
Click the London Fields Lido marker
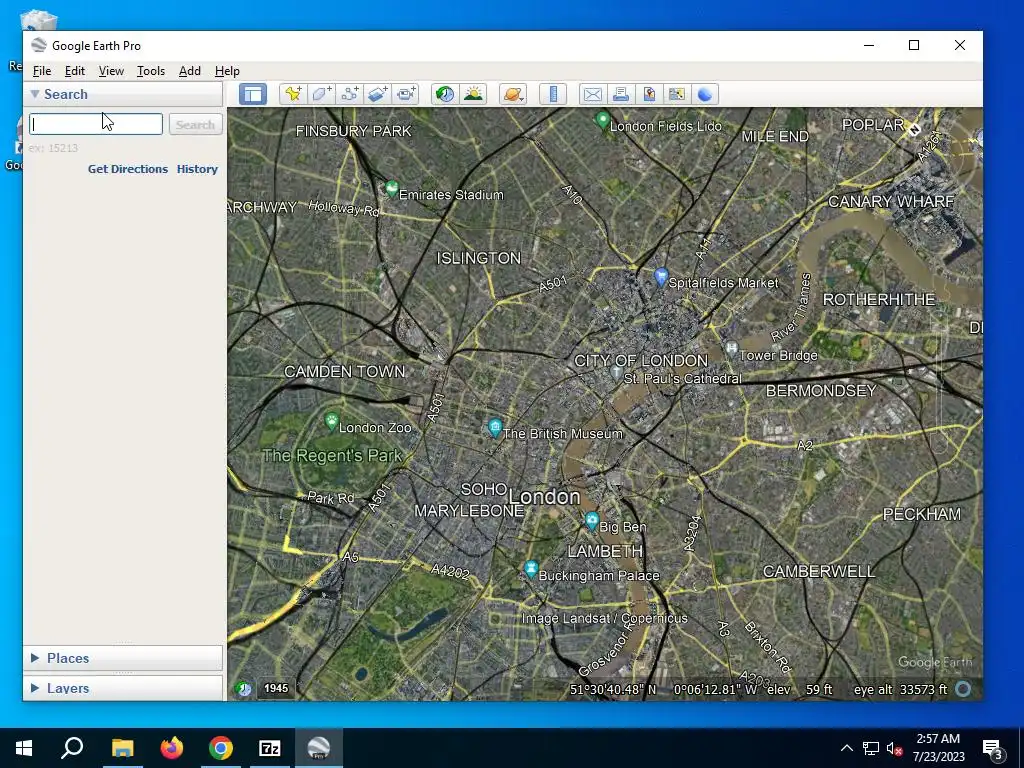point(602,121)
